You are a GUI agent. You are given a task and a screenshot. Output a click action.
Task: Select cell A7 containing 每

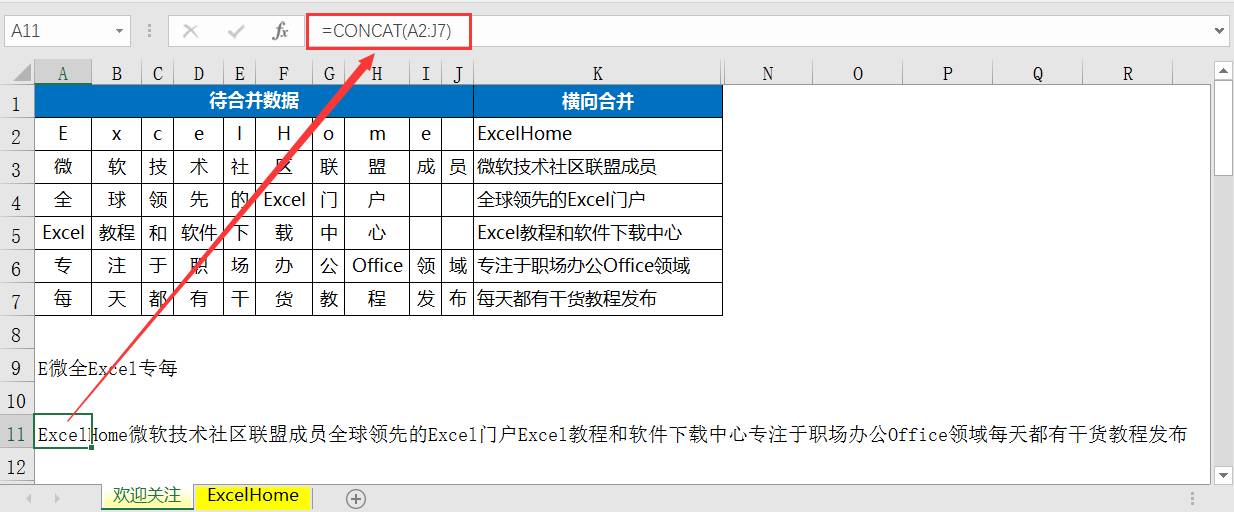tap(63, 299)
